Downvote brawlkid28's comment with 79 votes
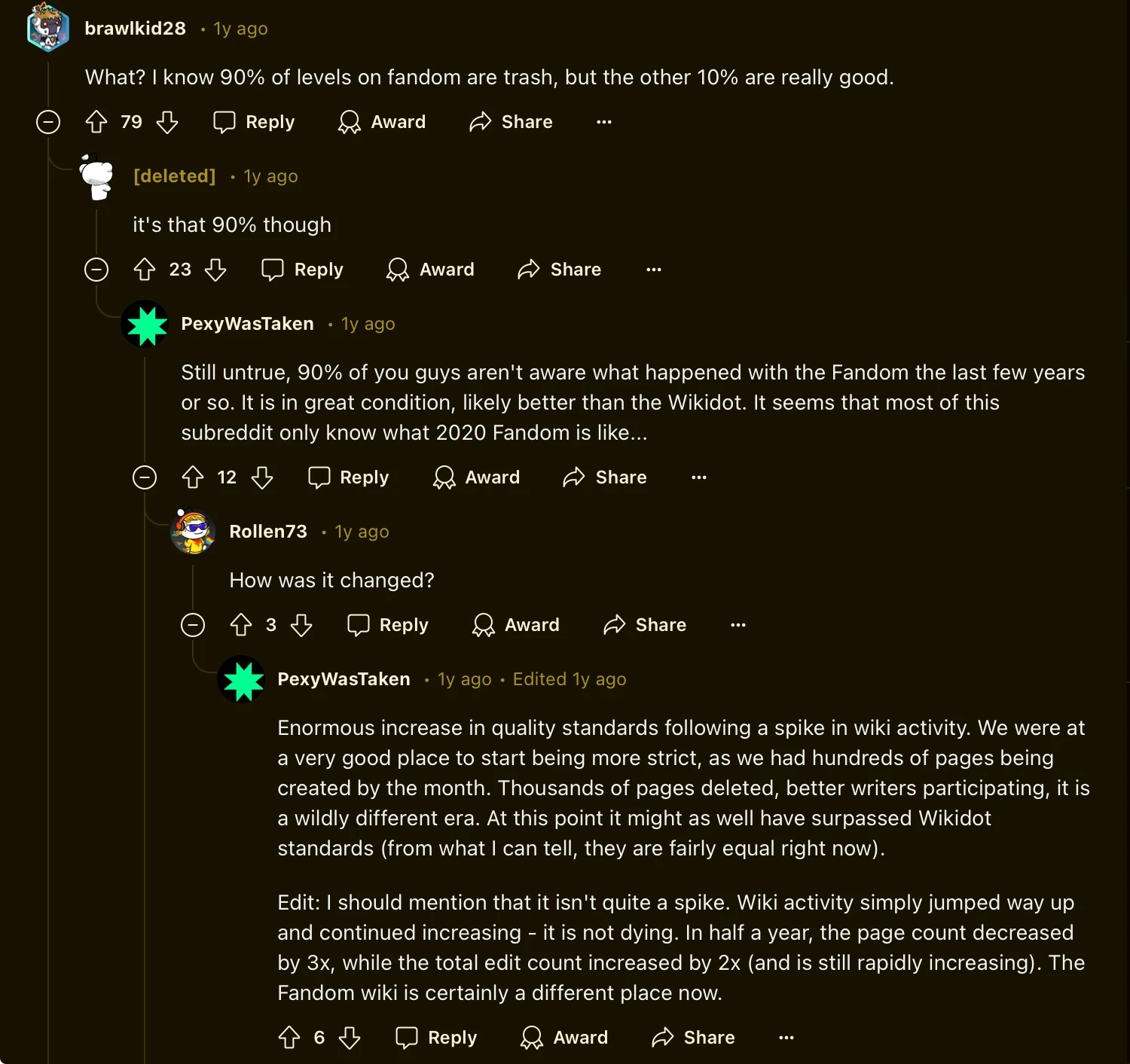 167,122
